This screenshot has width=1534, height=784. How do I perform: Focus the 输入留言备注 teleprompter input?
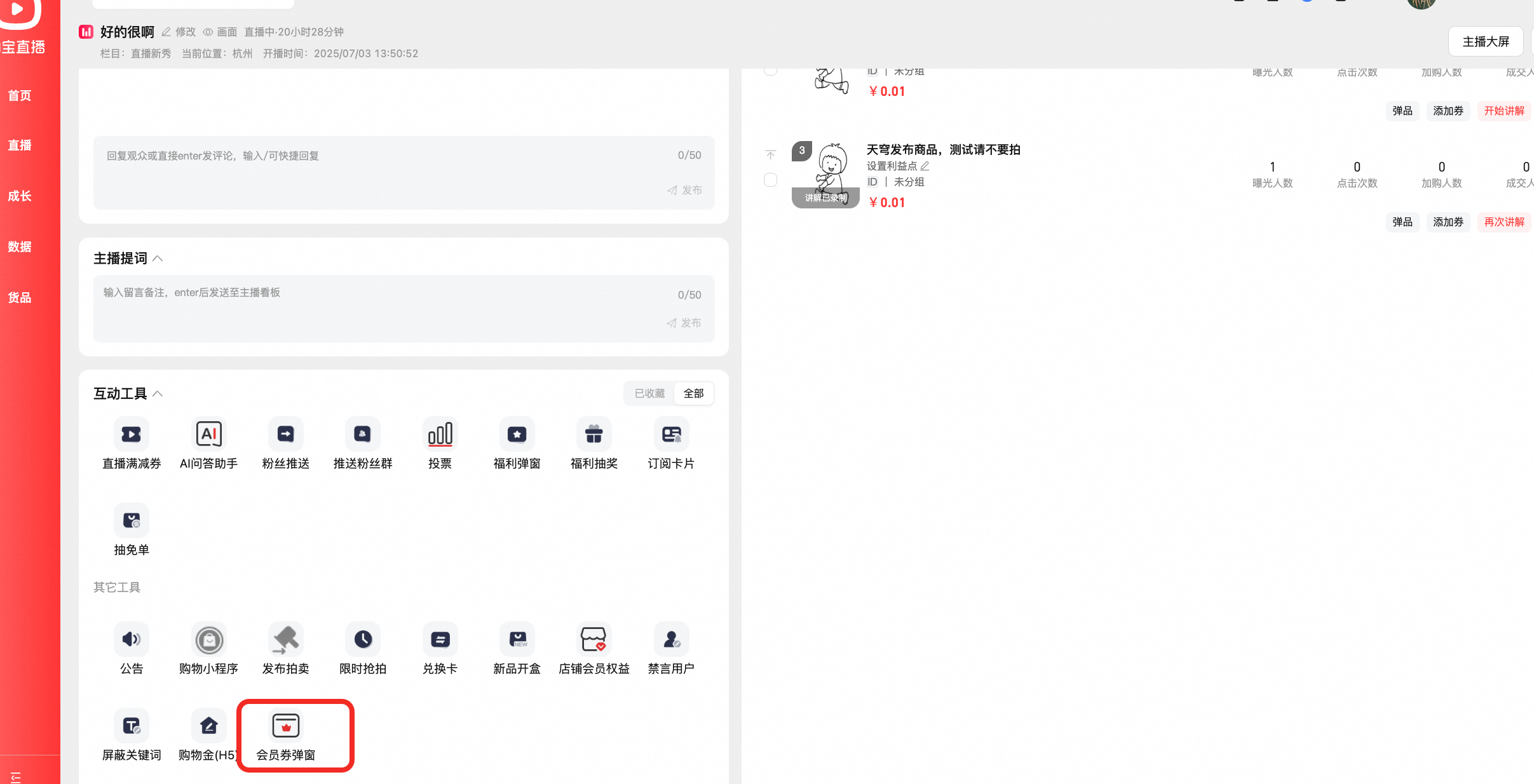[x=404, y=308]
